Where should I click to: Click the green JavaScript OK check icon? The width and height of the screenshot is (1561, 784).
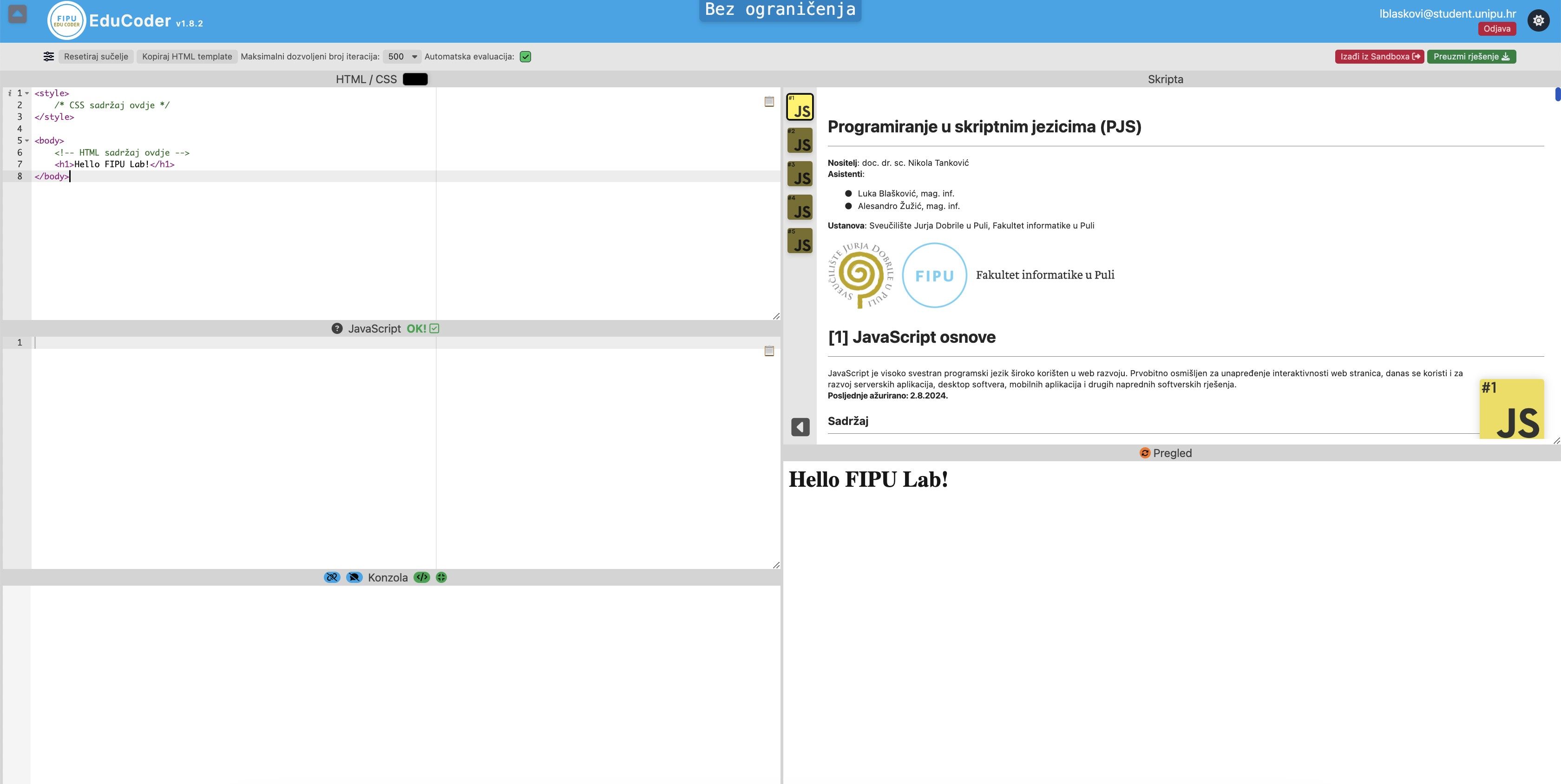(x=434, y=328)
